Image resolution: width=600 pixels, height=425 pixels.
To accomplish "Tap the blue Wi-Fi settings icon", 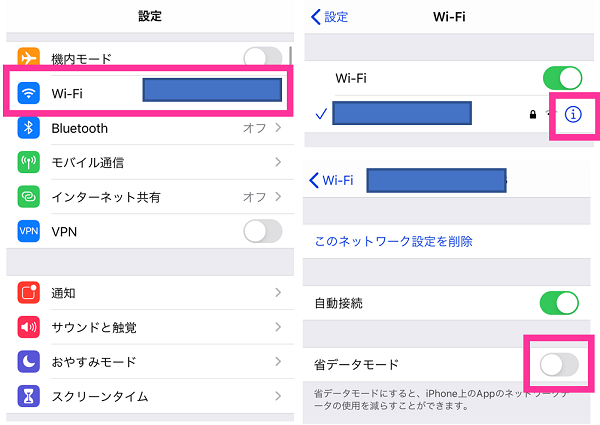I will [29, 93].
